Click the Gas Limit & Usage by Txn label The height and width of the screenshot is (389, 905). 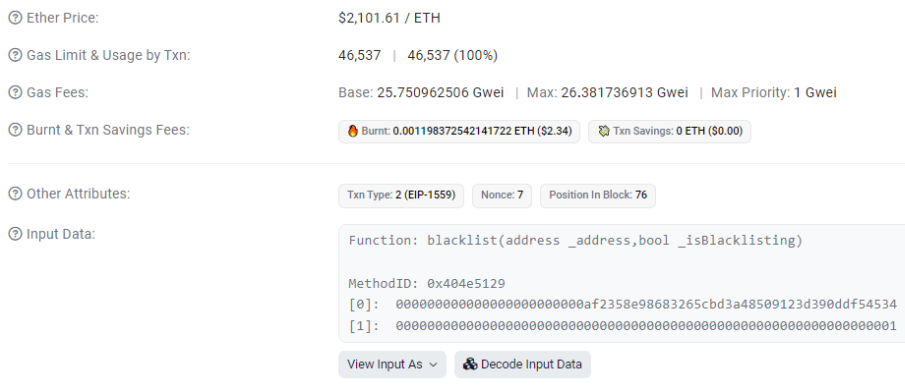pos(109,55)
